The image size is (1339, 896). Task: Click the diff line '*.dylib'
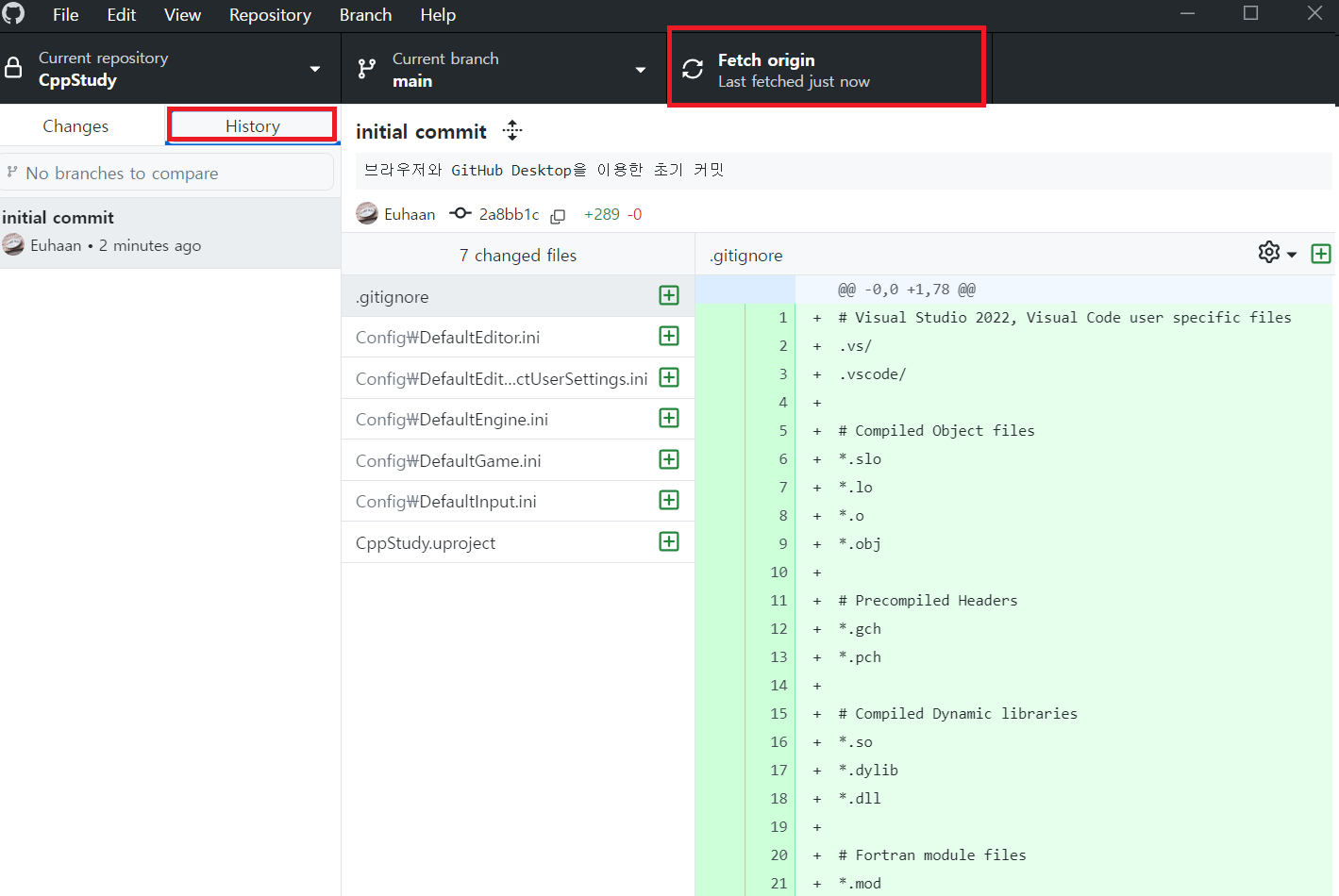click(x=868, y=771)
